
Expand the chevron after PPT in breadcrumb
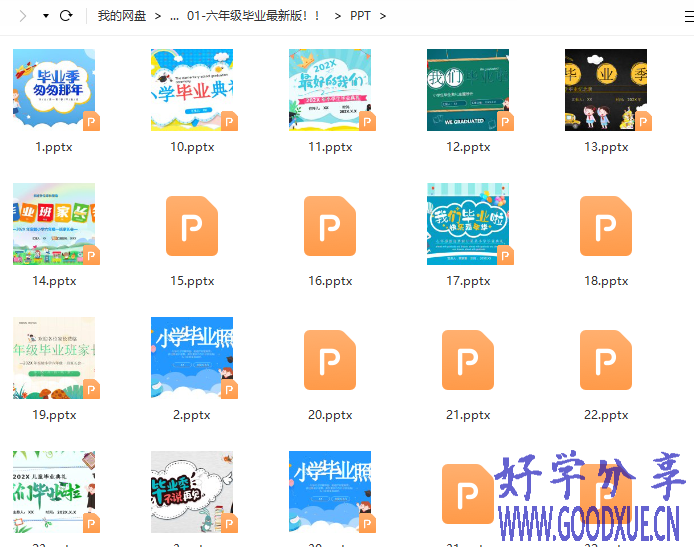point(383,16)
